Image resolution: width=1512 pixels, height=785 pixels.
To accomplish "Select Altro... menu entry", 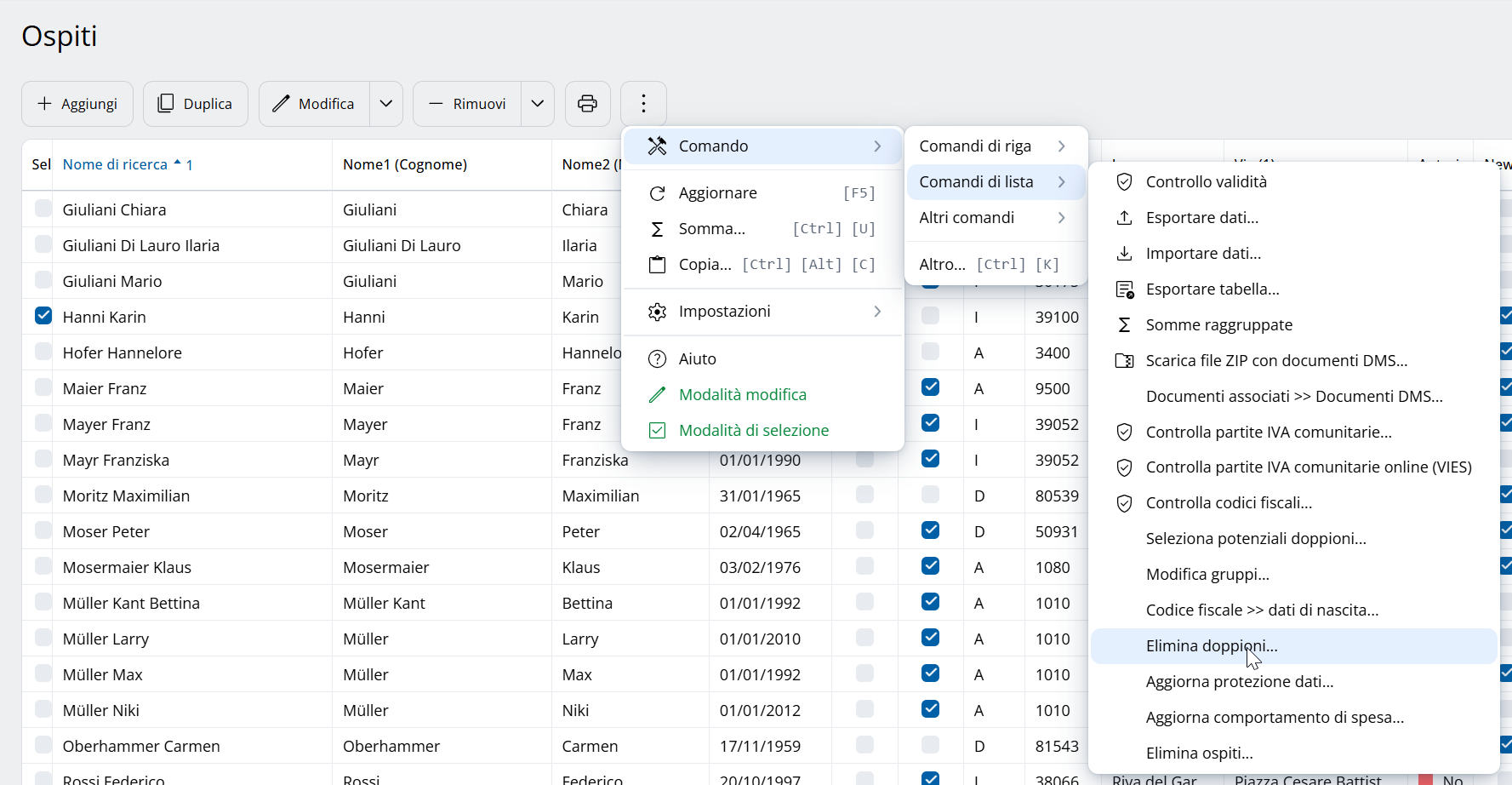I will pos(996,265).
